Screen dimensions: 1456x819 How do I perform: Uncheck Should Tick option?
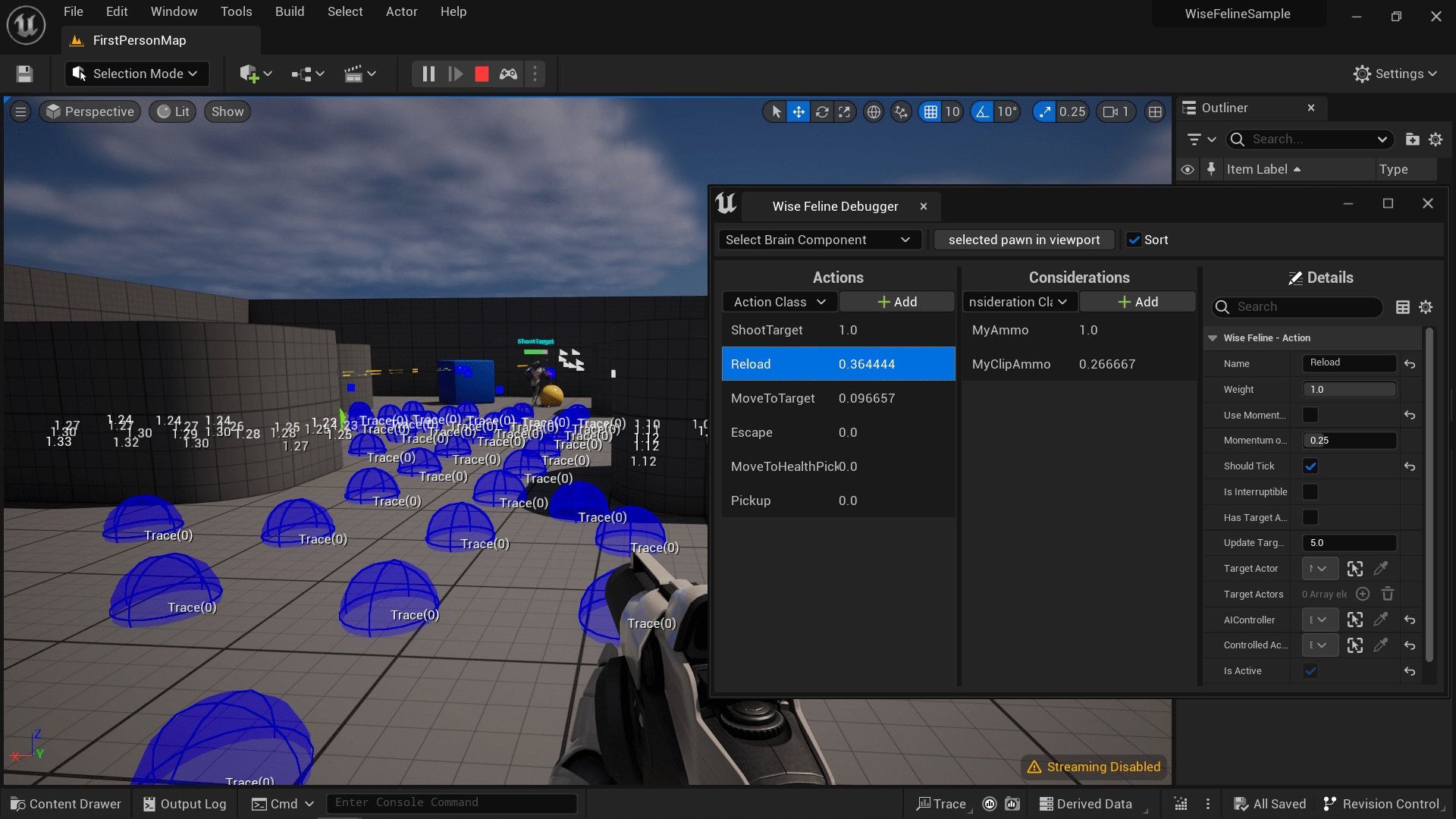[x=1310, y=466]
